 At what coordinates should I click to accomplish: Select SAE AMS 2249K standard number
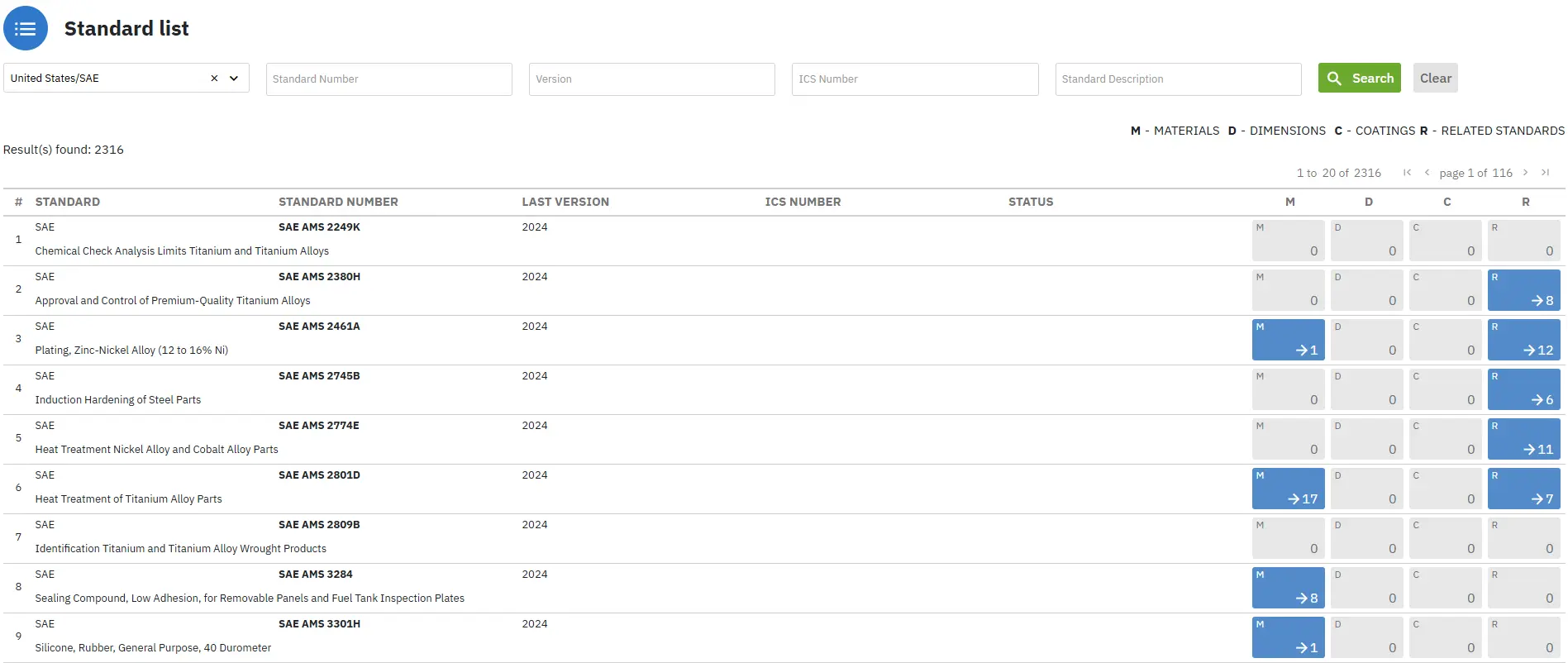[x=319, y=227]
